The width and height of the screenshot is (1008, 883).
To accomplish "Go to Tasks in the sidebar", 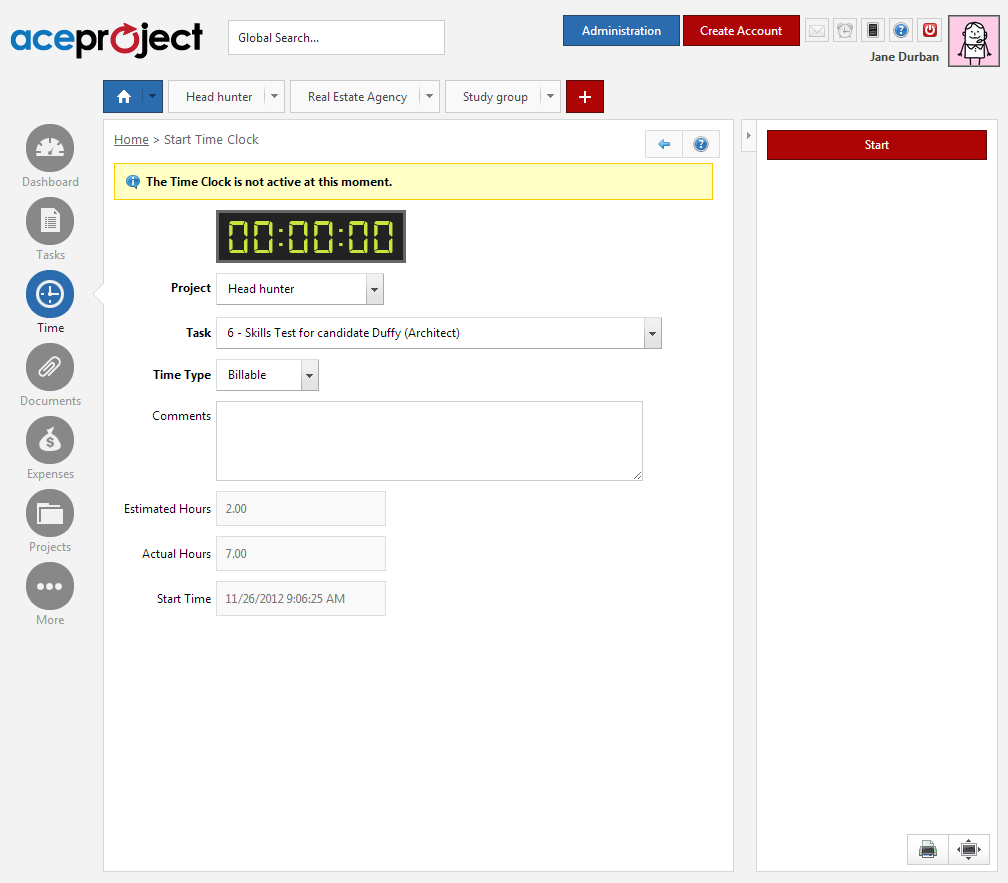I will [50, 221].
